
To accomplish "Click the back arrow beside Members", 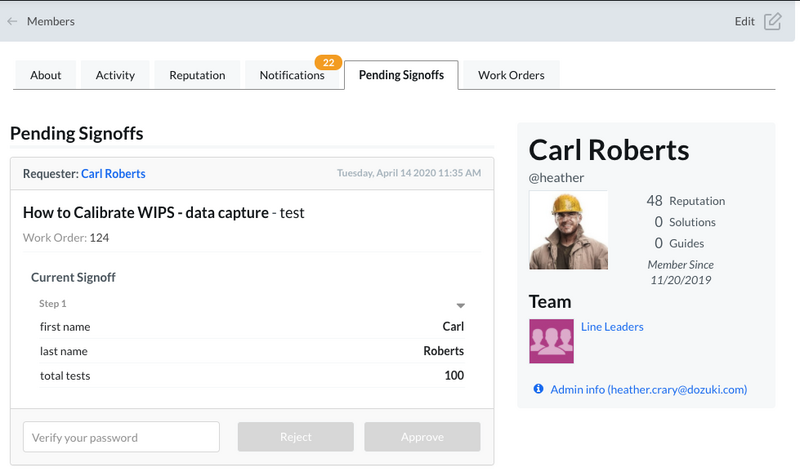I will 12,21.
